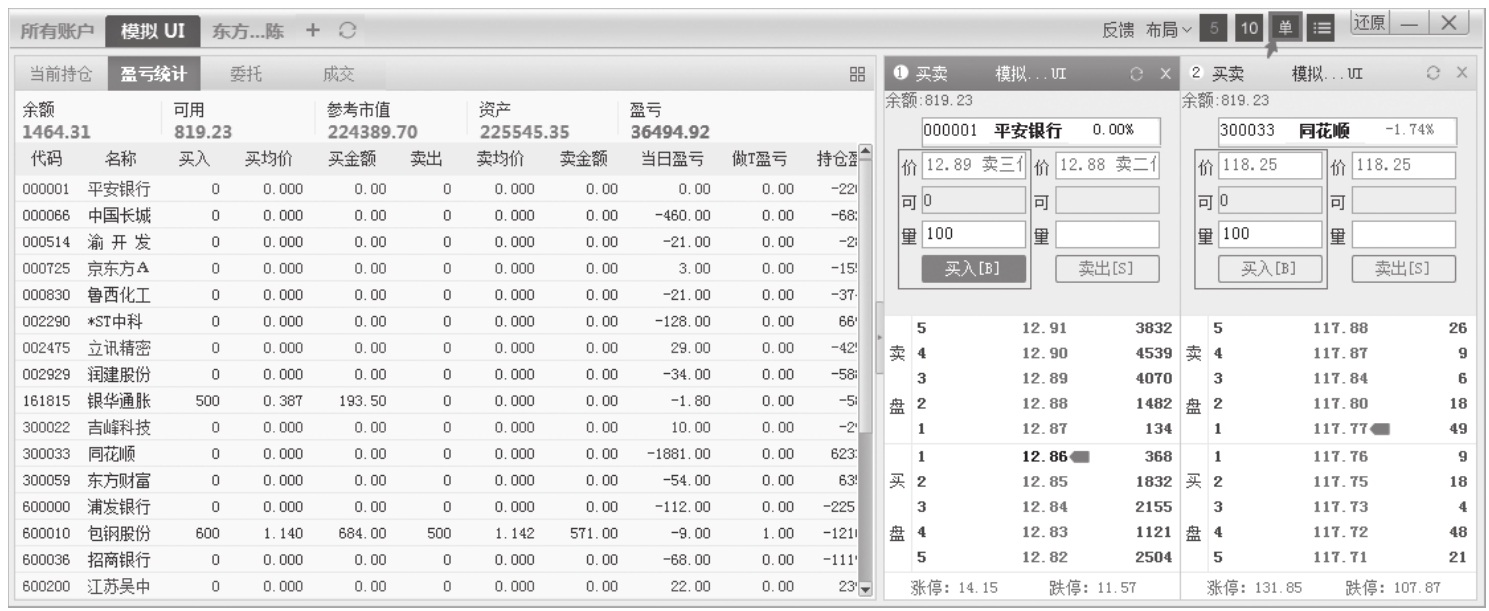Click buy price field 12.89 in panel 1
The image size is (1489, 611).
point(973,165)
